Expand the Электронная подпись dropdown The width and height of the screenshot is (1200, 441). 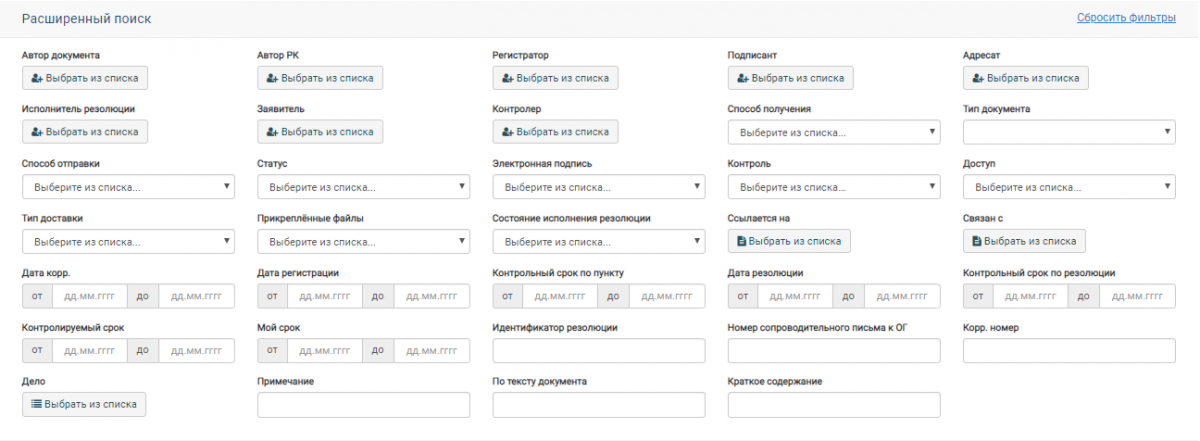[598, 187]
